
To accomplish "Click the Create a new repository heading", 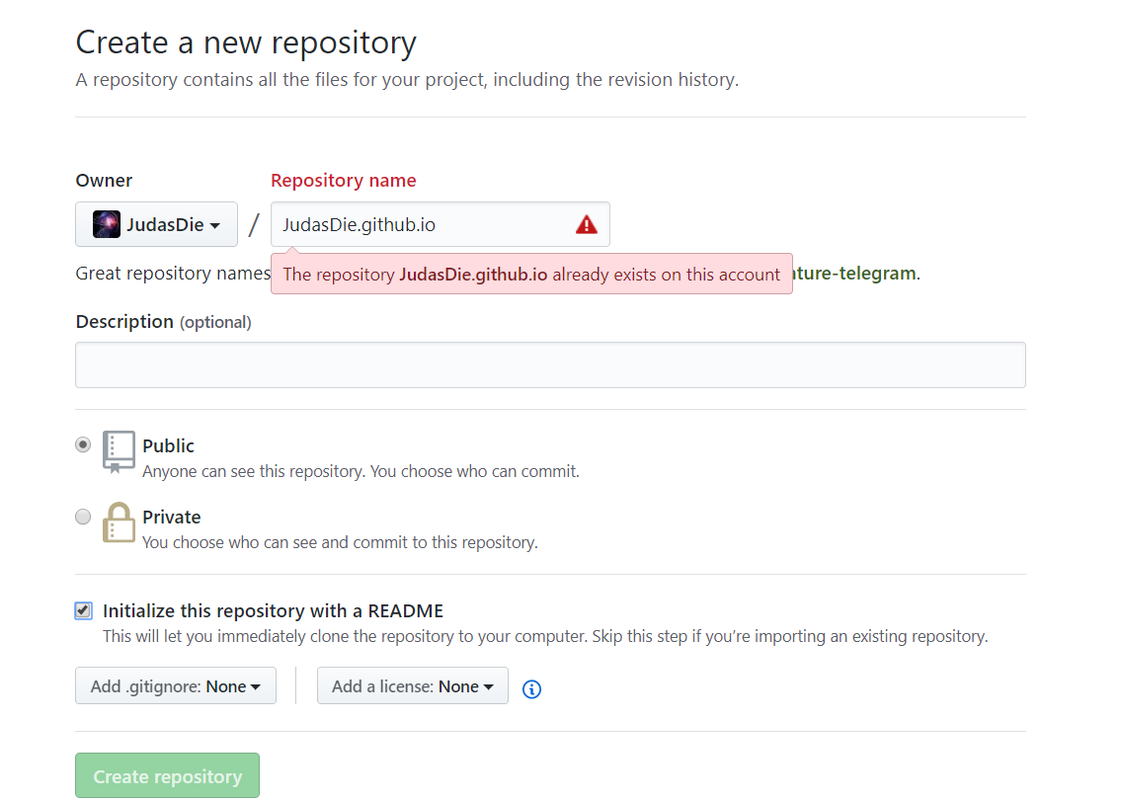I will [246, 43].
